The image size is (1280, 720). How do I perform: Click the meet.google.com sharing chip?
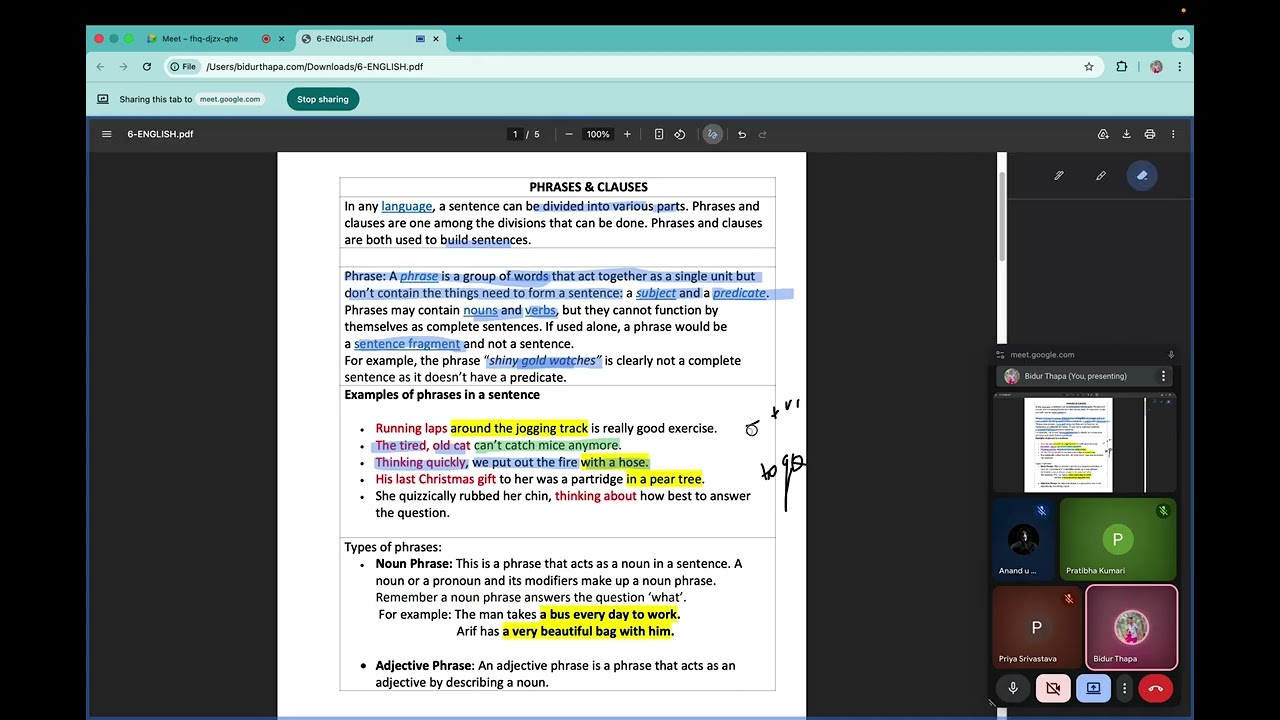(x=230, y=99)
